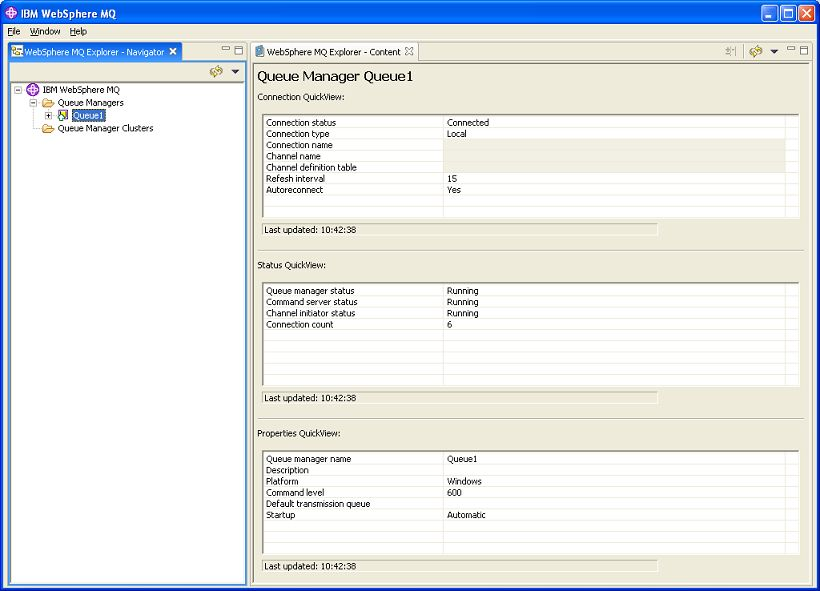Click the Platform row label
This screenshot has width=820, height=591.
point(282,482)
